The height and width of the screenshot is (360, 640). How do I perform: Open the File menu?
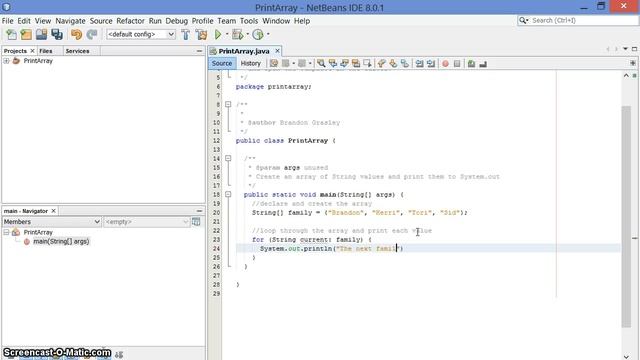click(7, 21)
